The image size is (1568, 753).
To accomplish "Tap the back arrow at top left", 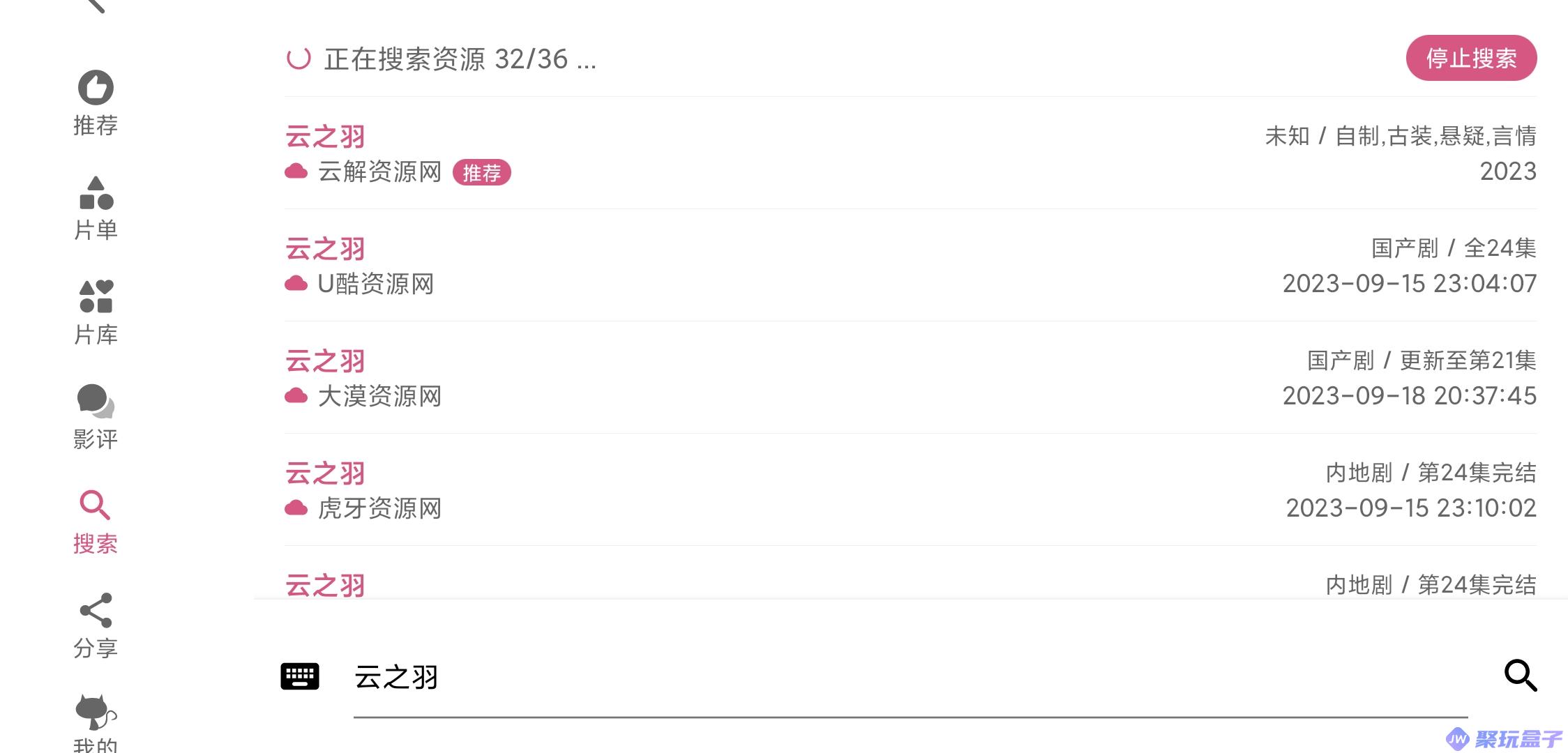I will click(x=96, y=6).
